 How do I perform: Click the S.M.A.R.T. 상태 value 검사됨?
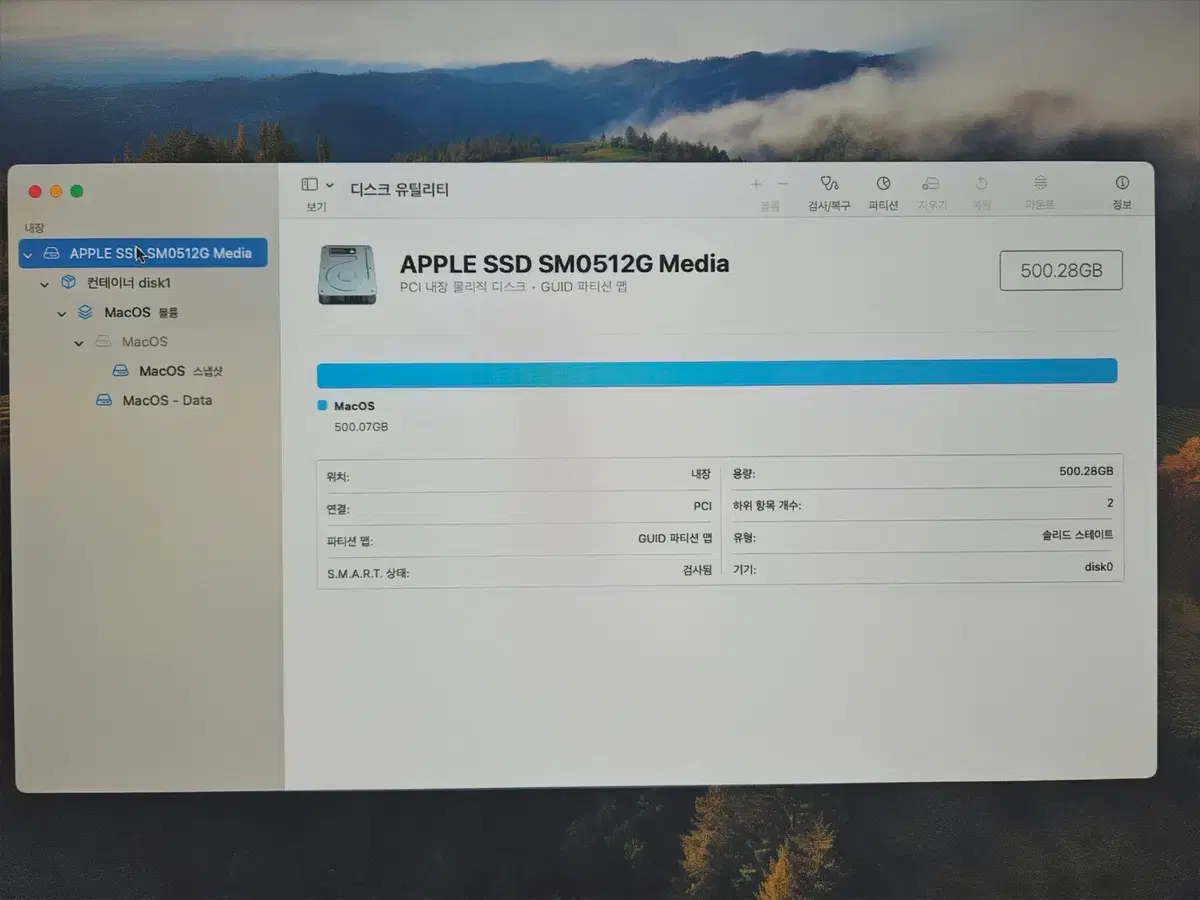pos(696,570)
